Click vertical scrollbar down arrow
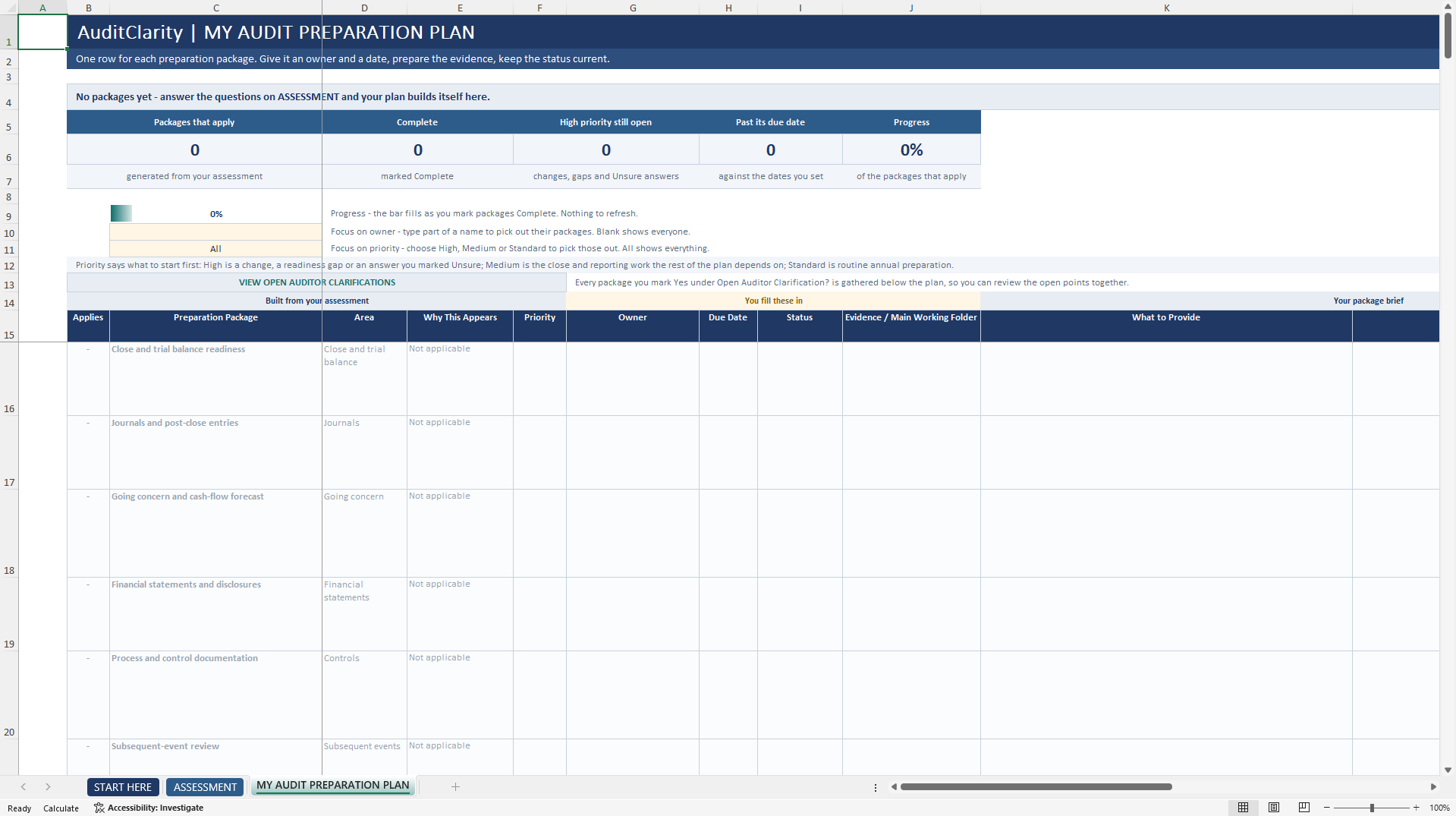The height and width of the screenshot is (816, 1456). point(1448,770)
